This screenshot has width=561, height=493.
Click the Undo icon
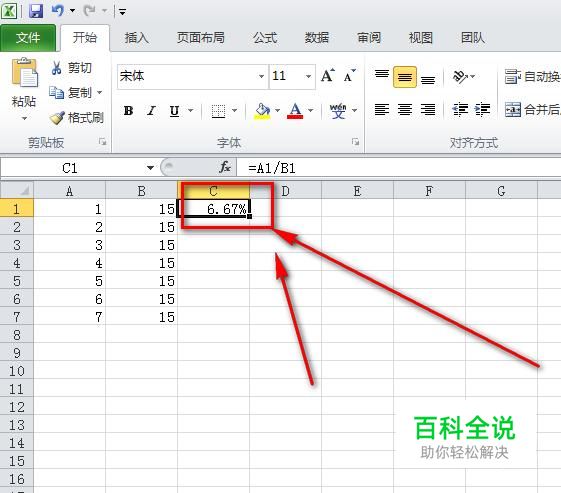58,11
